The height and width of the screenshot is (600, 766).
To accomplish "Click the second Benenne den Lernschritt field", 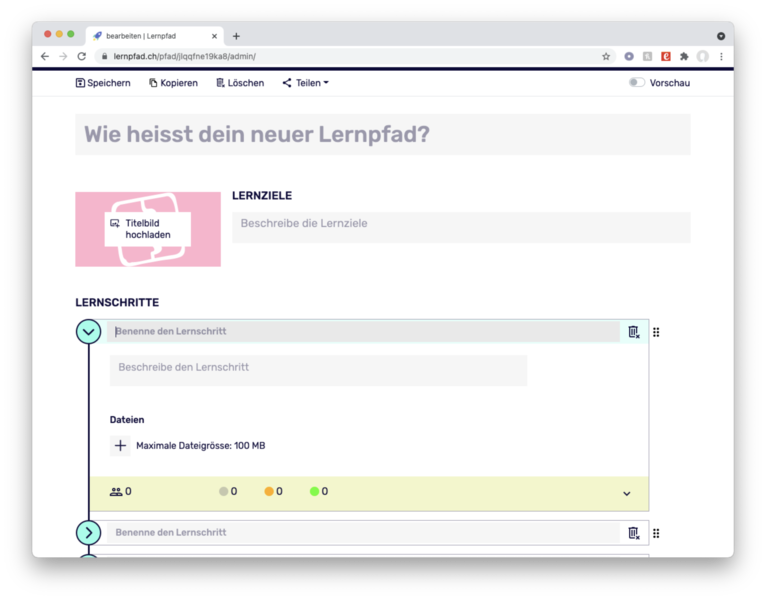I will [363, 533].
